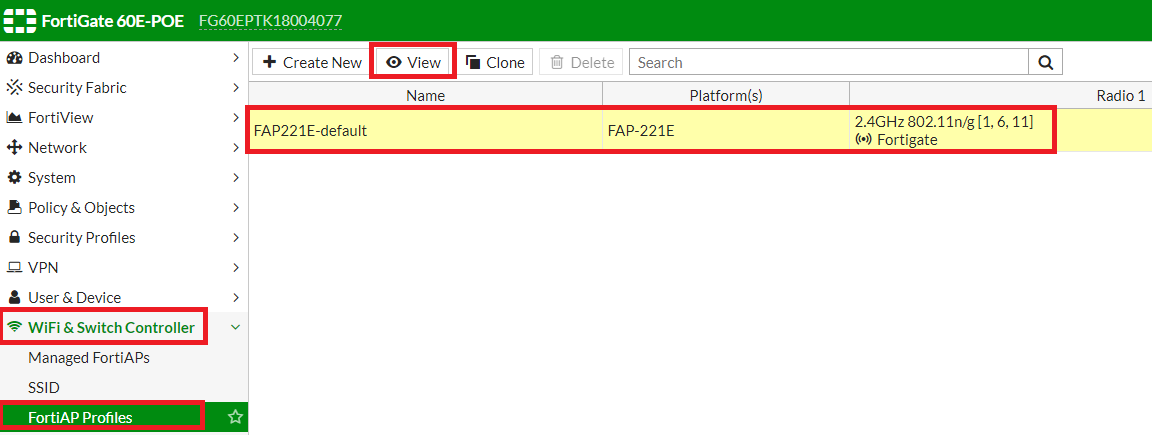Click the favorite star beside FortiAP Profiles
Viewport: 1152px width, 435px height.
(x=235, y=417)
